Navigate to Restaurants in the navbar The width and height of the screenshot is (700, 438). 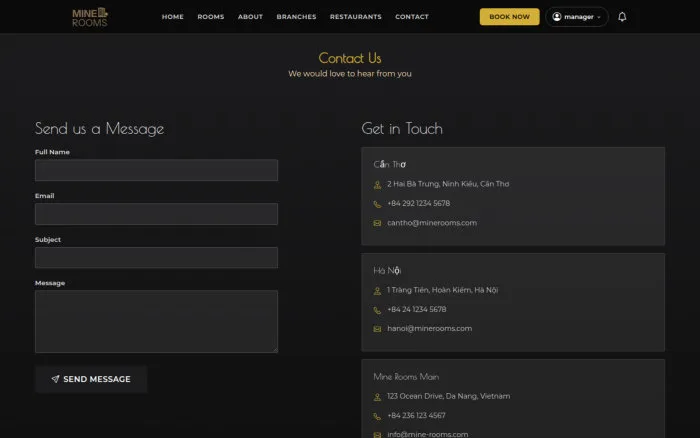356,17
